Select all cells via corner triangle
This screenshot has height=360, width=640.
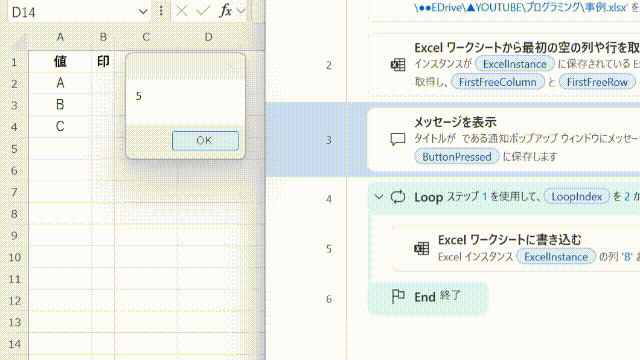[19, 41]
